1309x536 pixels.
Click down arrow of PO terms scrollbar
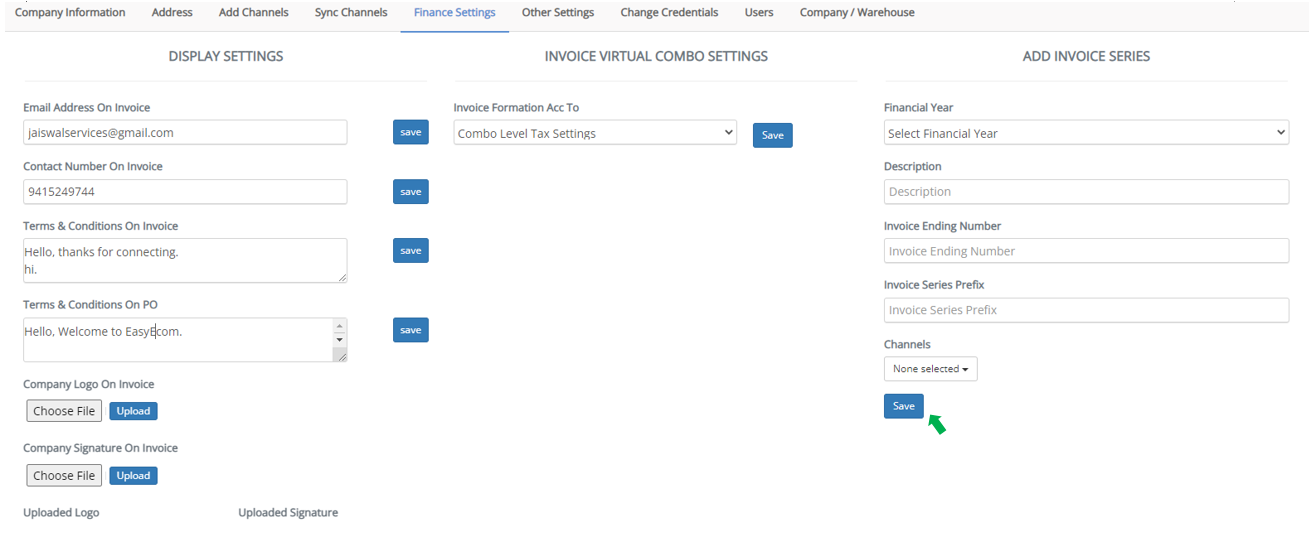click(340, 340)
